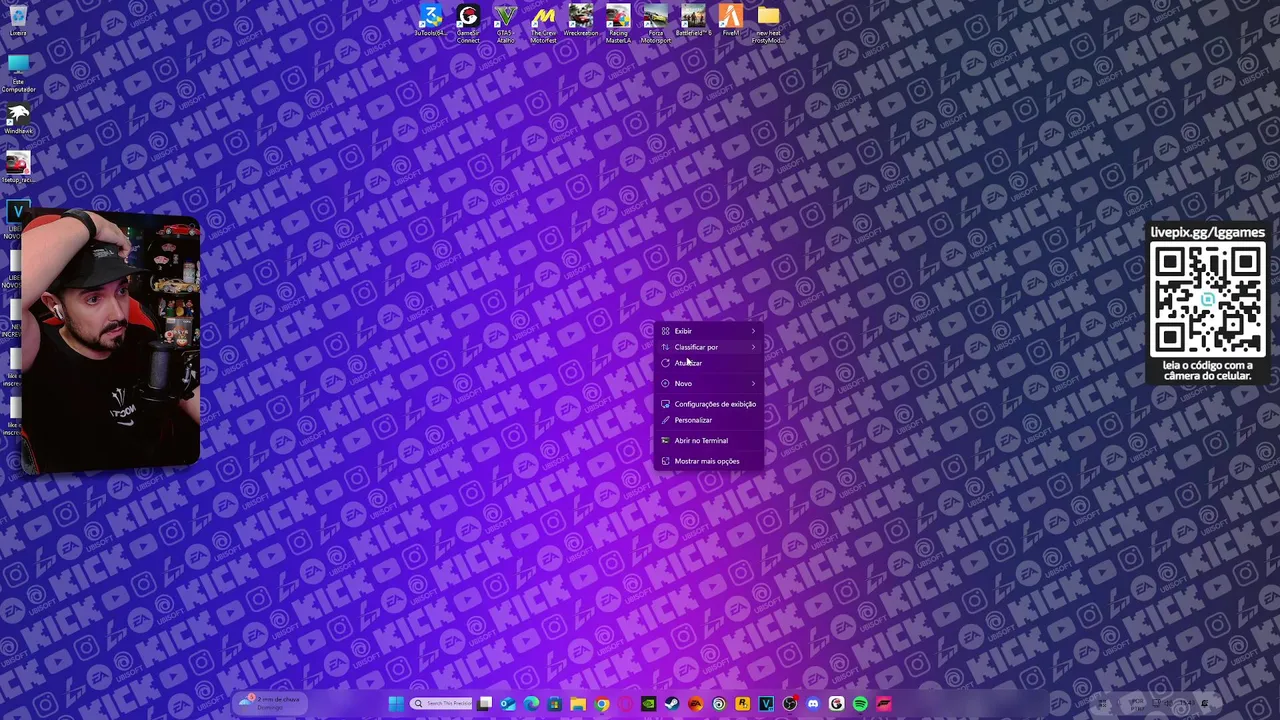1280x720 pixels.
Task: Open Spotify from the taskbar
Action: (860, 704)
